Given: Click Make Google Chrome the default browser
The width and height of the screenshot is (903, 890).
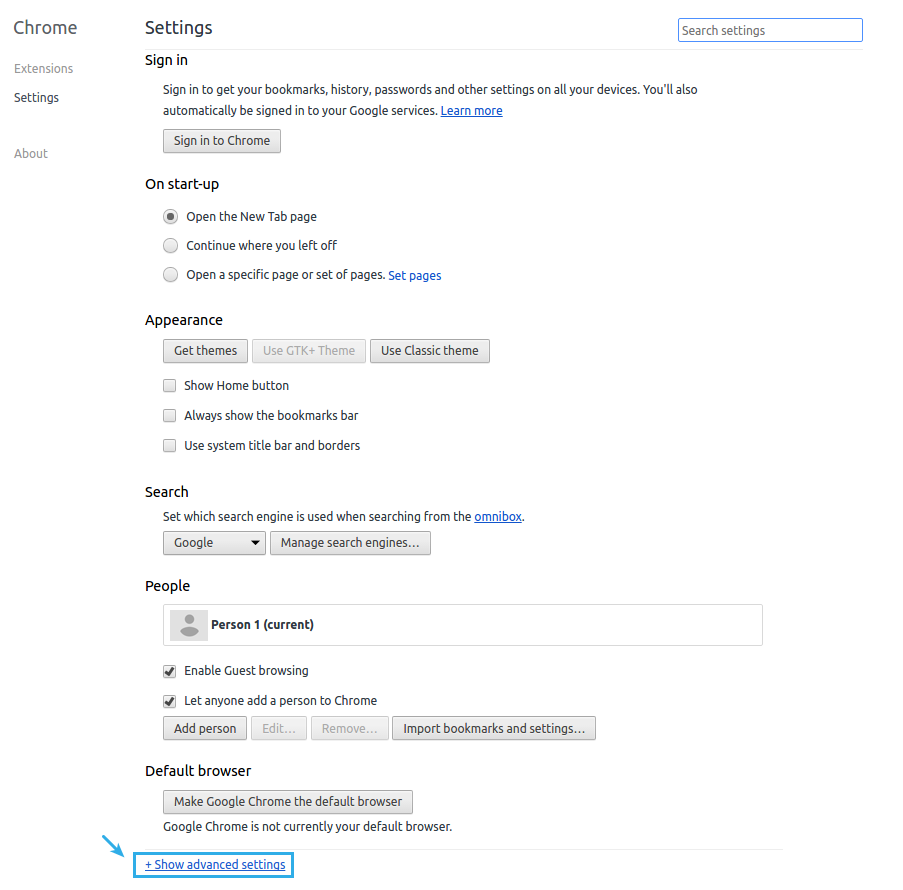Looking at the screenshot, I should (288, 802).
